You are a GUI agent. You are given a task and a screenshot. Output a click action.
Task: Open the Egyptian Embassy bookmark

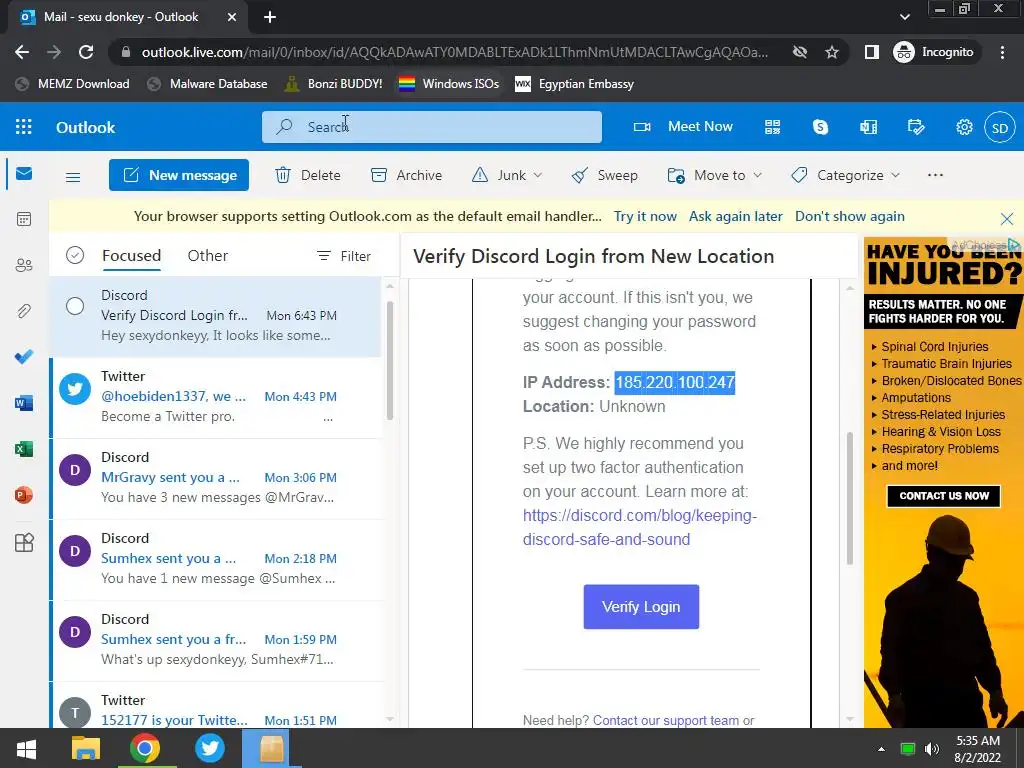(575, 84)
